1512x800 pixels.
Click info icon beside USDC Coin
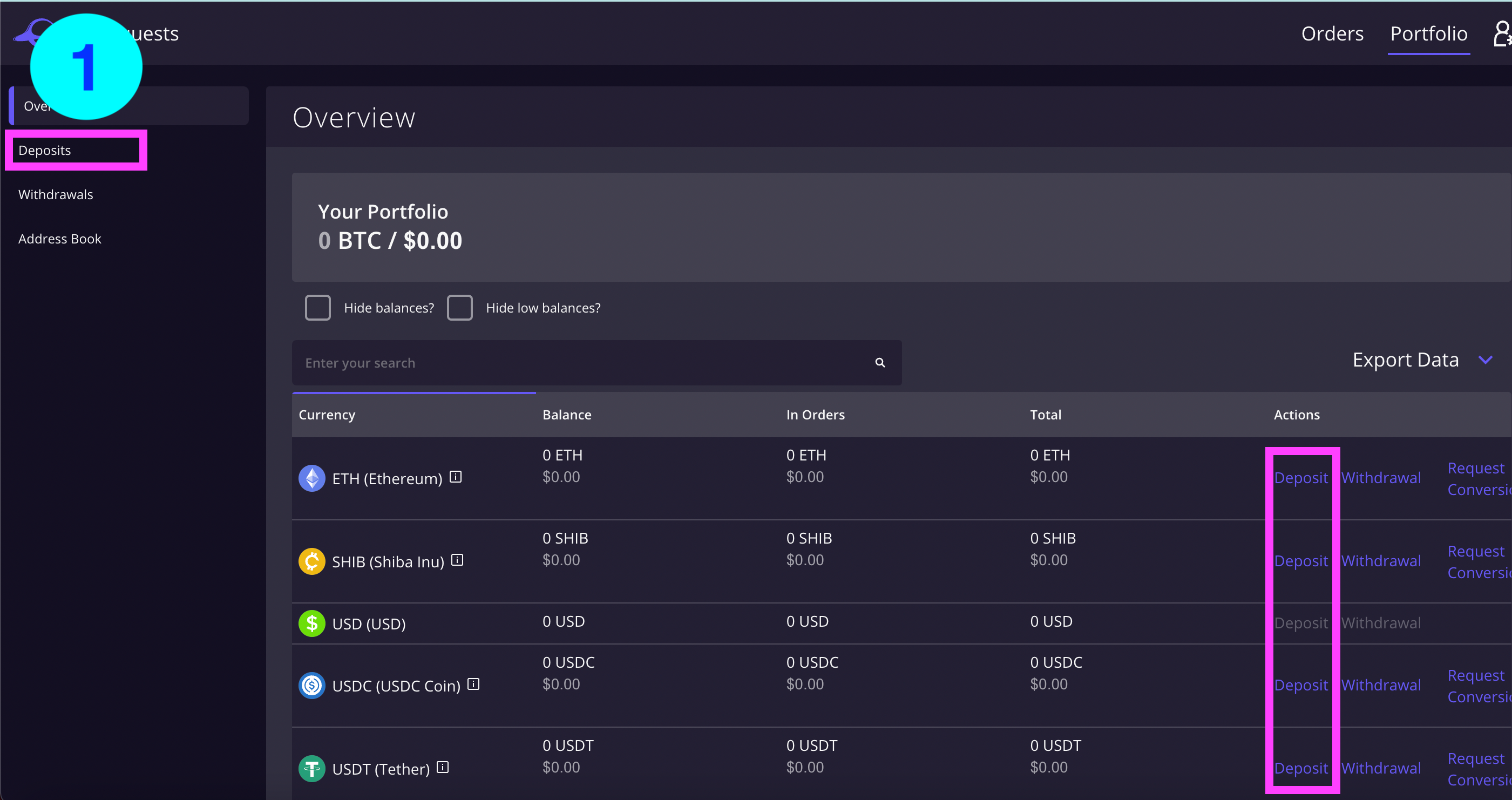473,684
